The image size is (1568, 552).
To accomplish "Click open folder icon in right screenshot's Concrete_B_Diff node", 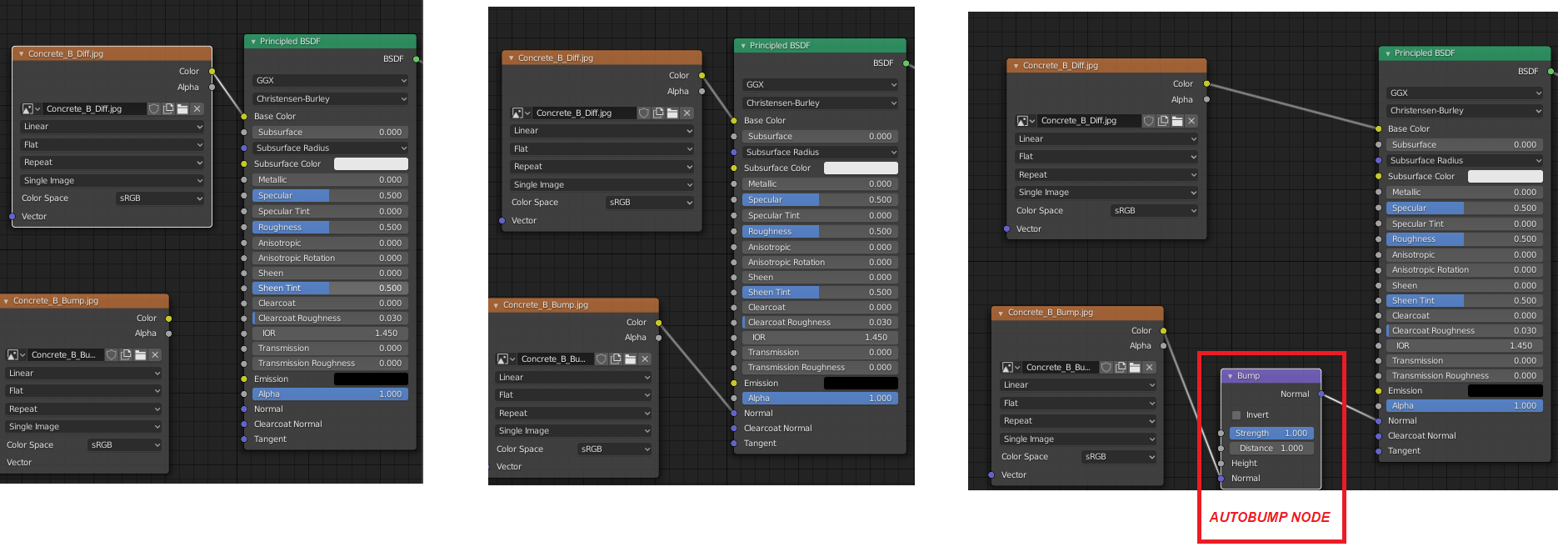I will (1177, 121).
